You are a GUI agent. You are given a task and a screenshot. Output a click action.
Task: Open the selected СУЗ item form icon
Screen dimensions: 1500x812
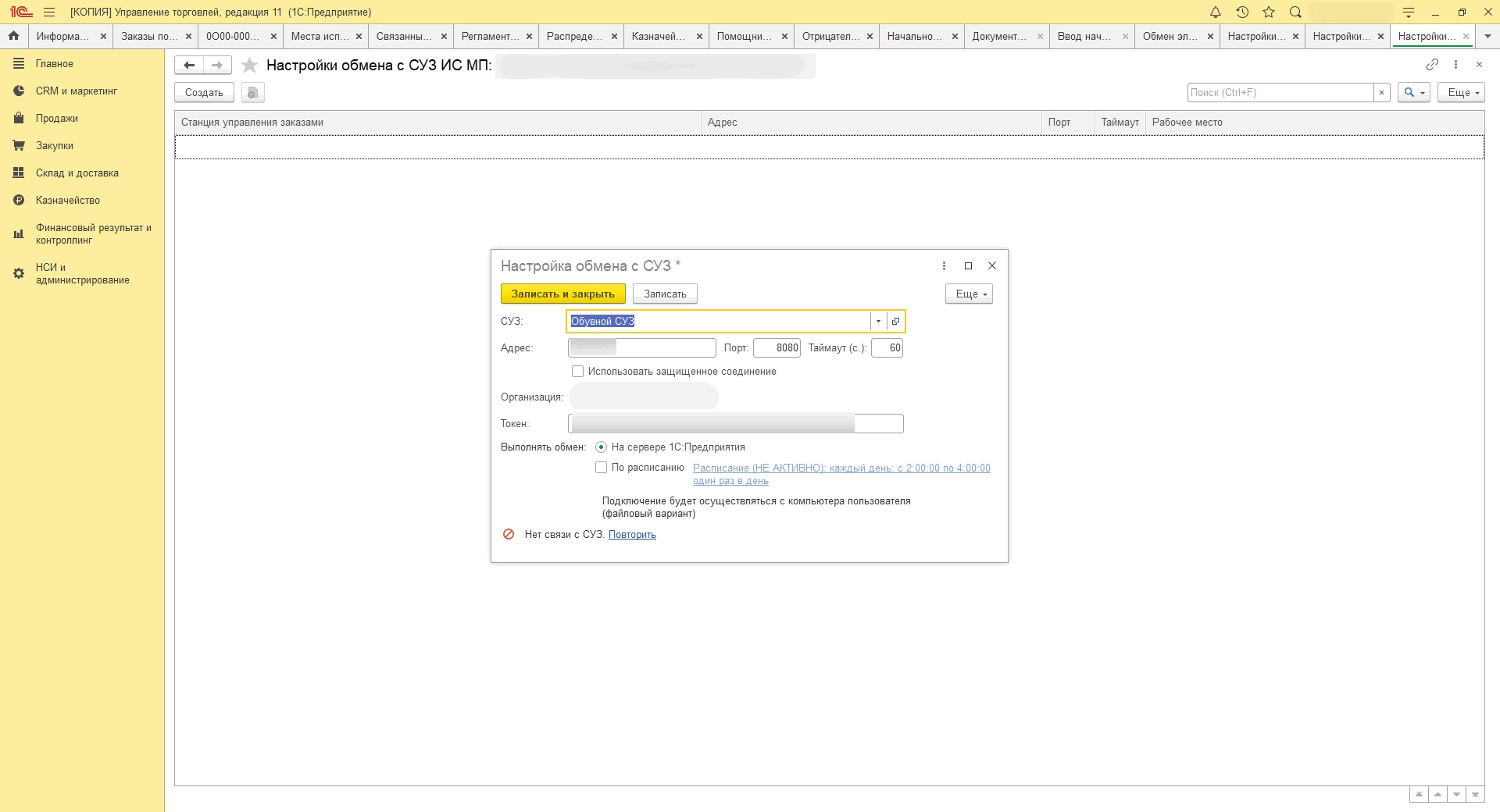point(895,322)
